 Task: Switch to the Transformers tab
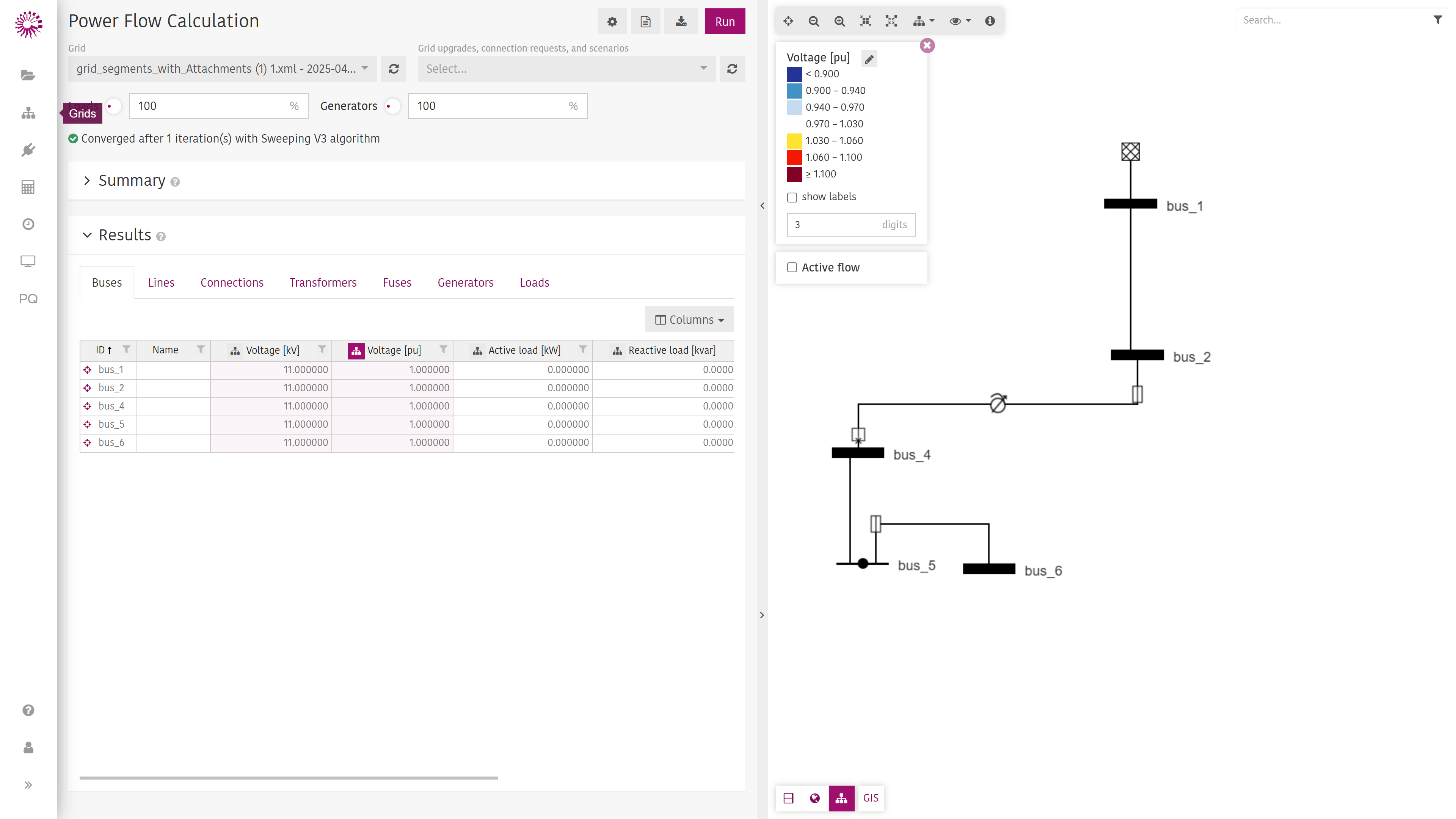tap(323, 282)
